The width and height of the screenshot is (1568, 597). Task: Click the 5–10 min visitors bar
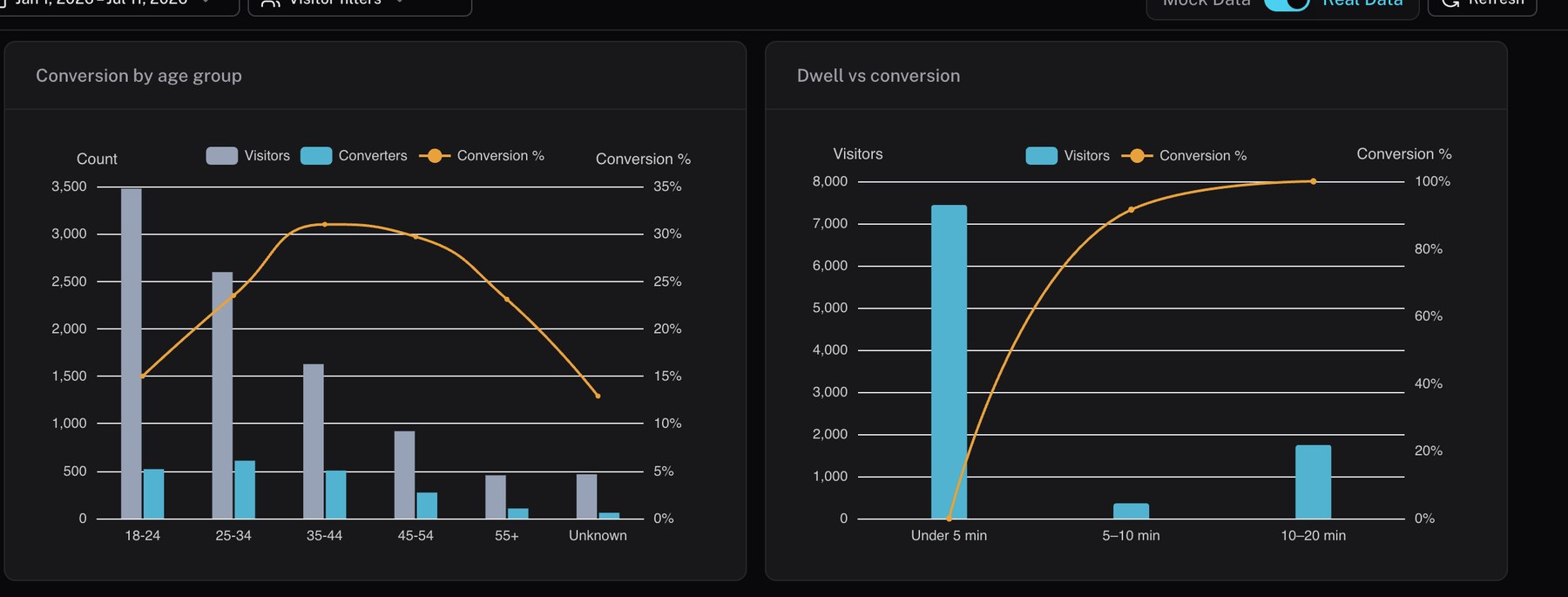click(1131, 511)
